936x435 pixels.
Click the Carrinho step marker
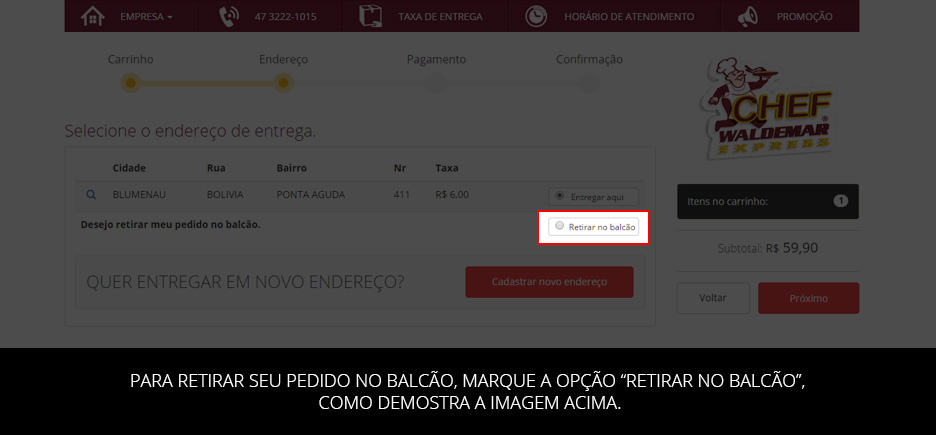pyautogui.click(x=131, y=82)
